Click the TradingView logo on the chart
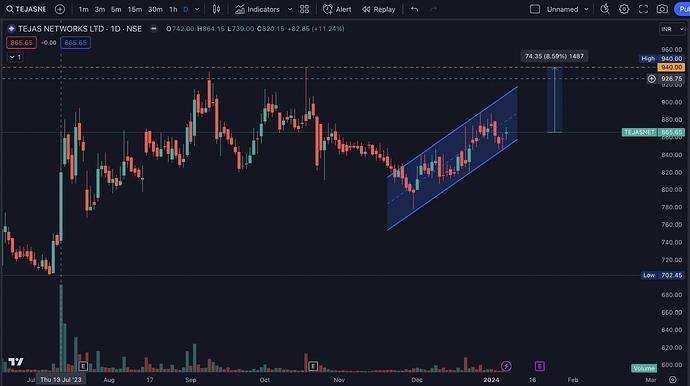The width and height of the screenshot is (690, 386). (16, 362)
